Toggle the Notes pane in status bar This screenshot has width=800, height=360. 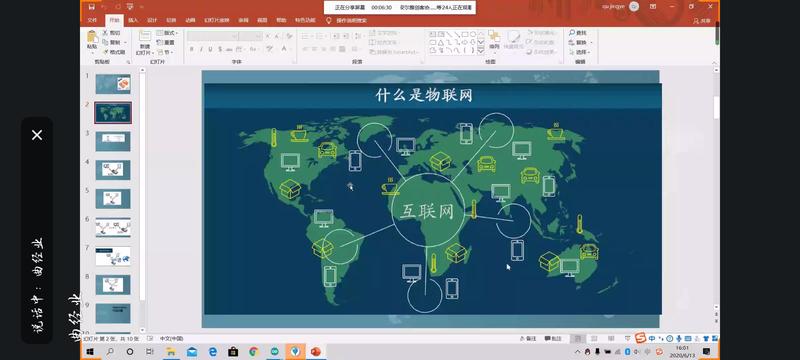pos(528,339)
